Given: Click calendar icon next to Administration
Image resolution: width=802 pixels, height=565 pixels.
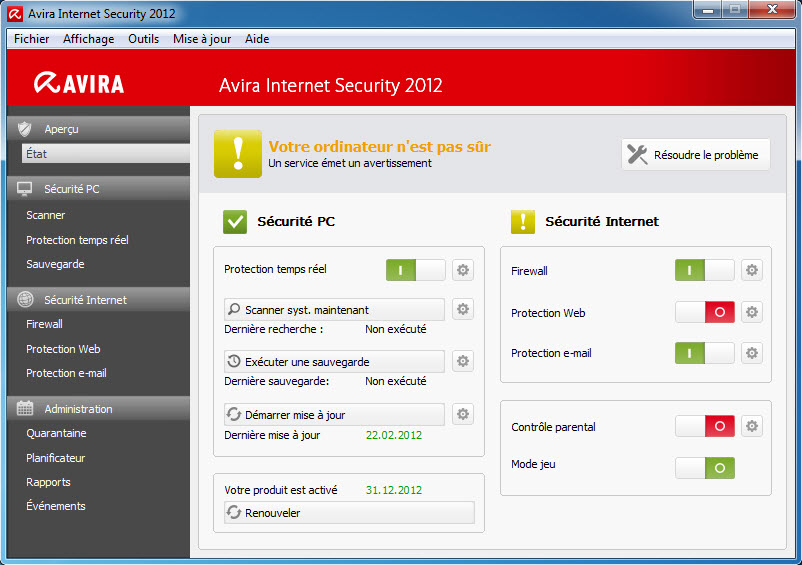Looking at the screenshot, I should coord(25,409).
